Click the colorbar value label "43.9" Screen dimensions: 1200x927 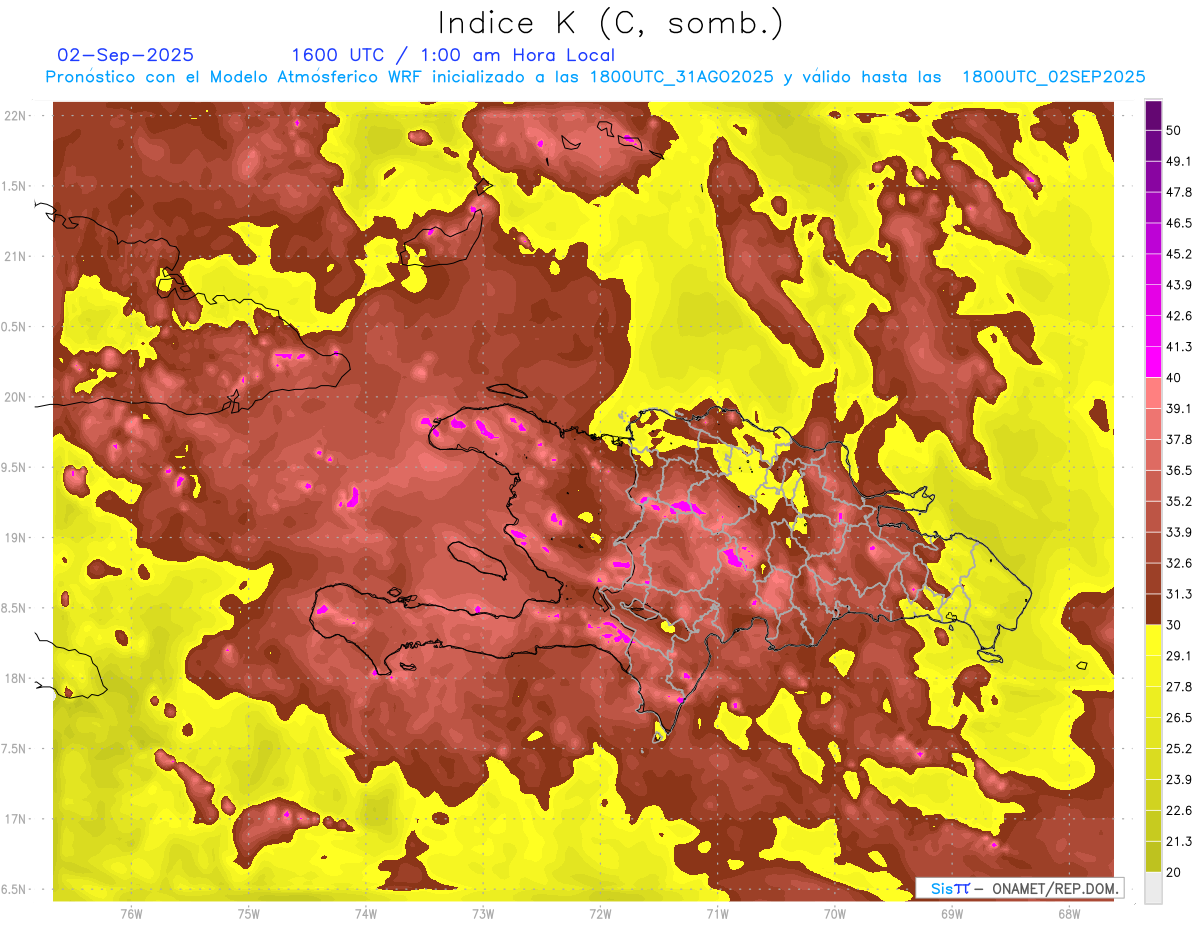pos(1179,285)
